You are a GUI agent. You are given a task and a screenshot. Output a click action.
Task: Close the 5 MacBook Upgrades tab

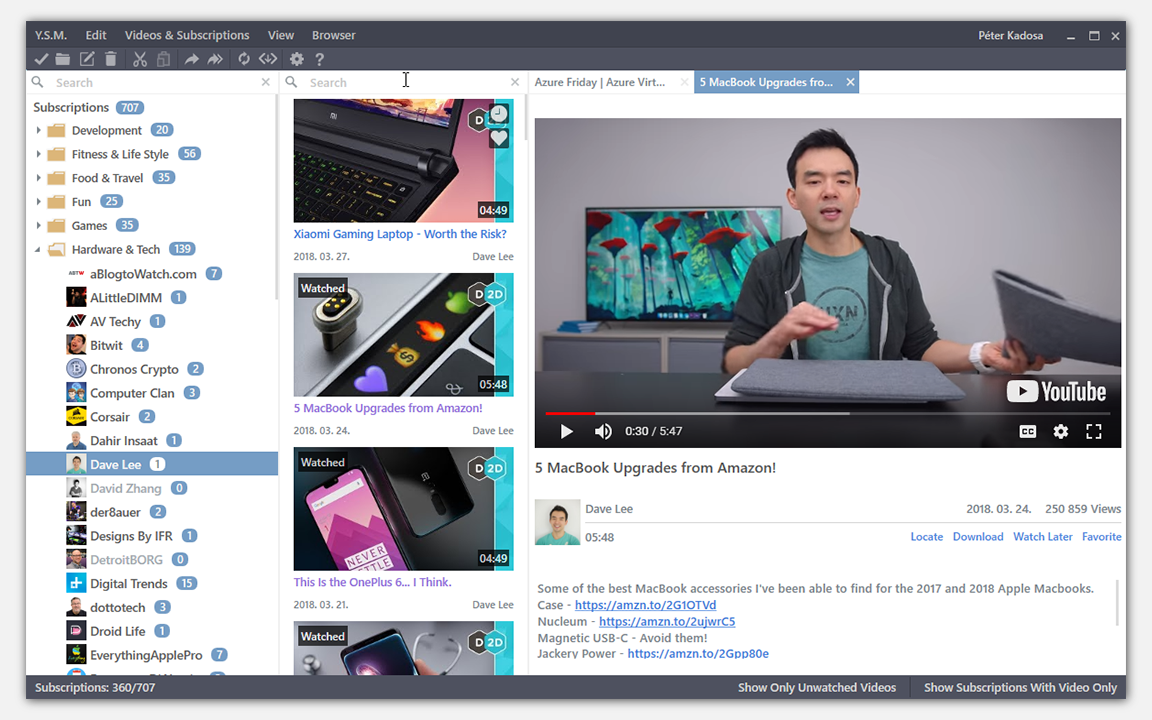(850, 82)
